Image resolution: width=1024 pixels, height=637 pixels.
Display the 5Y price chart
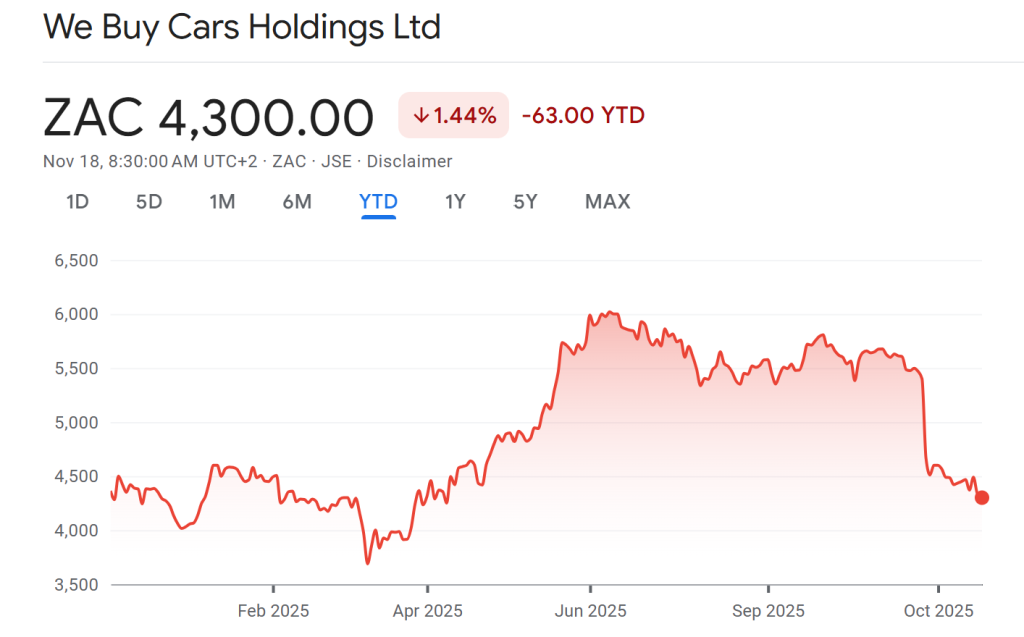pos(526,202)
